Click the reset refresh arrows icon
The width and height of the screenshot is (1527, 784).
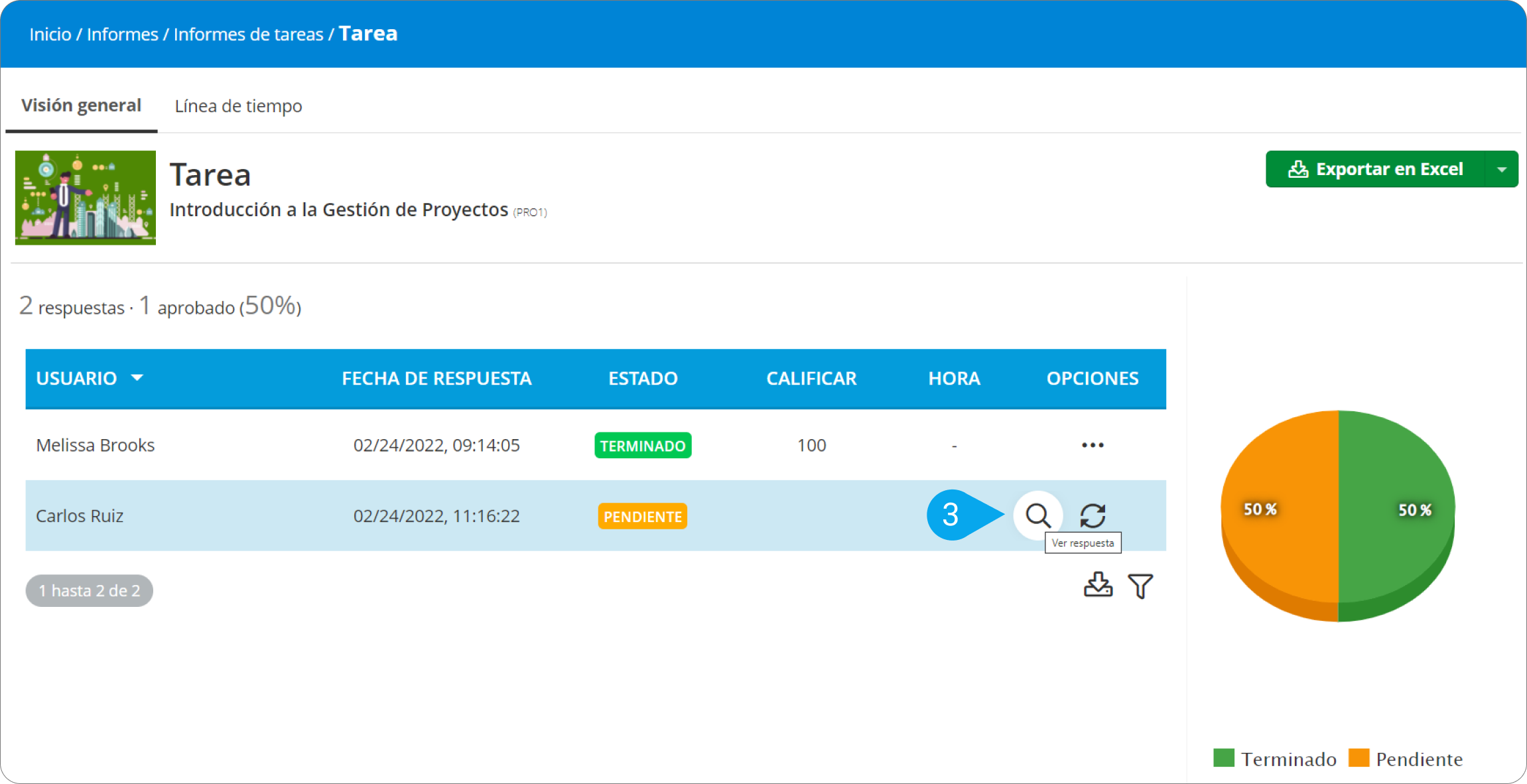click(1093, 515)
